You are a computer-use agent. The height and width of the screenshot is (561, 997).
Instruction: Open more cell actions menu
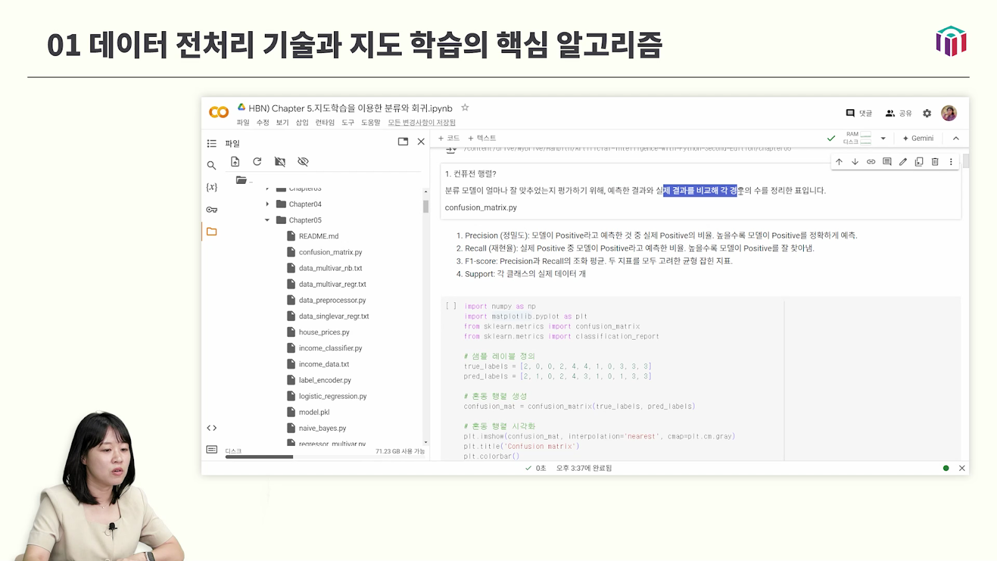[x=951, y=162]
